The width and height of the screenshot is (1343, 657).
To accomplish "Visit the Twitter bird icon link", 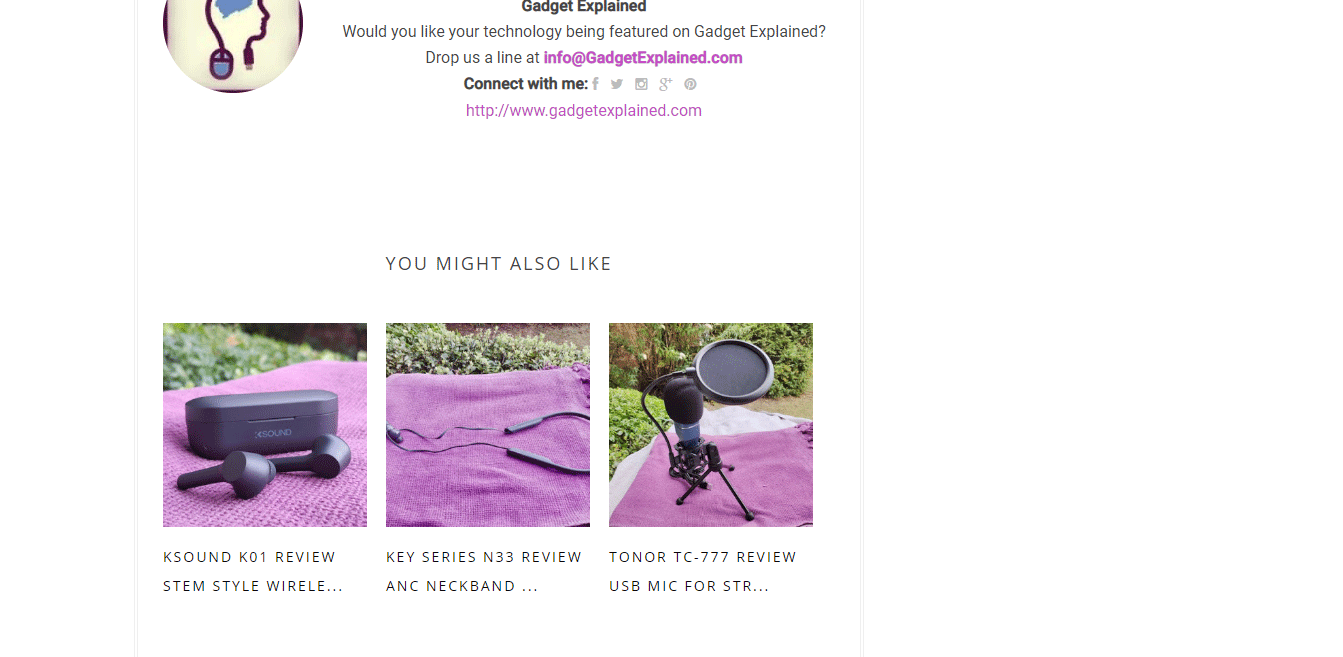I will (617, 84).
